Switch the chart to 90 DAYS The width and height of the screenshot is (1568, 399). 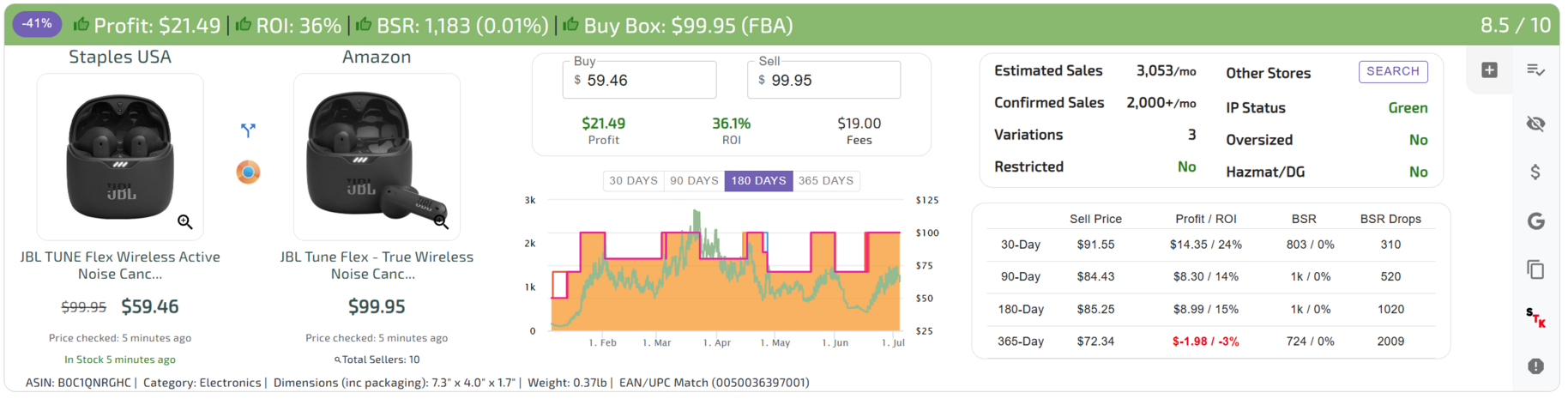point(694,181)
